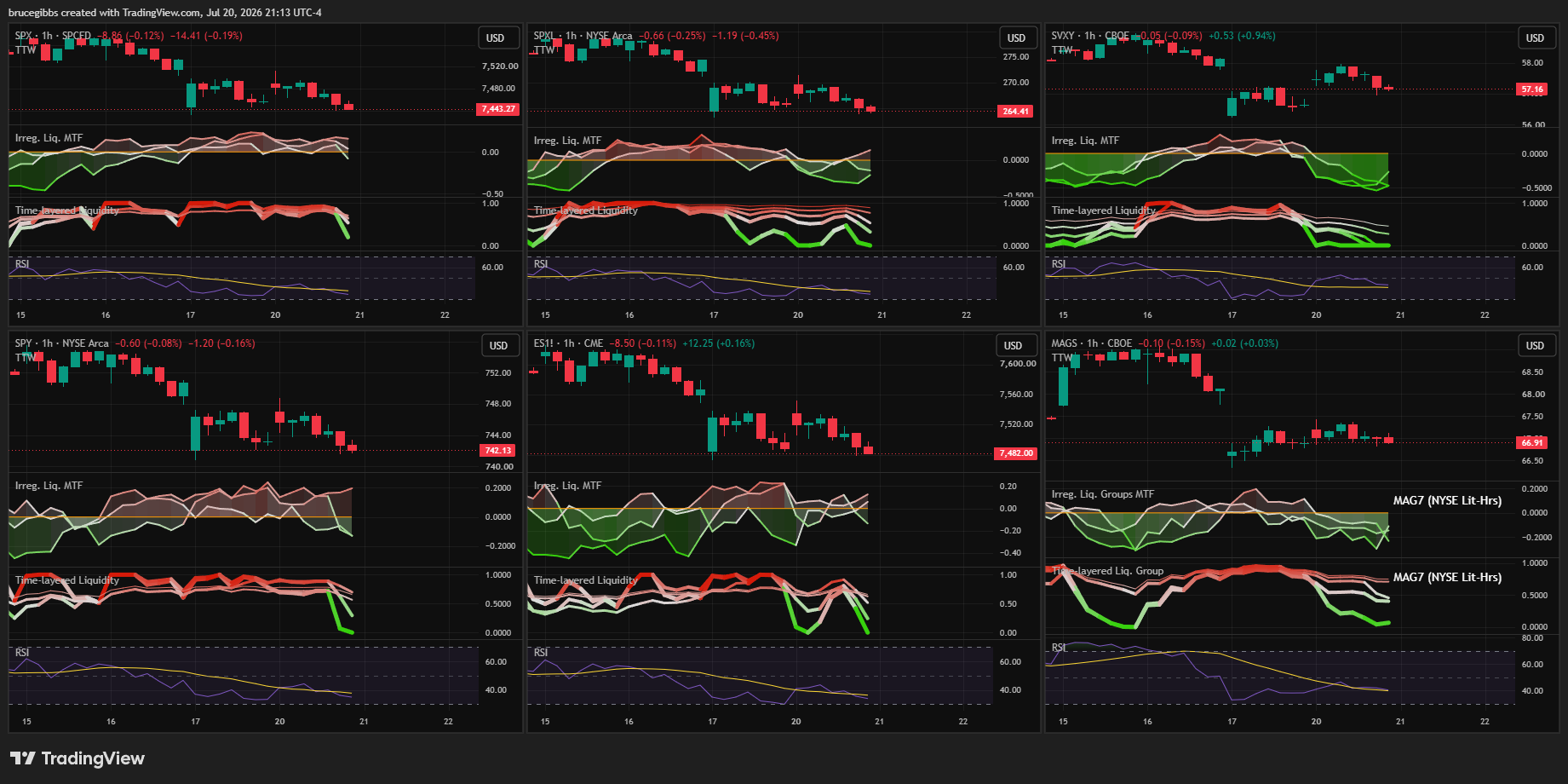Open the USD currency selector on MAGS chart

[1535, 345]
